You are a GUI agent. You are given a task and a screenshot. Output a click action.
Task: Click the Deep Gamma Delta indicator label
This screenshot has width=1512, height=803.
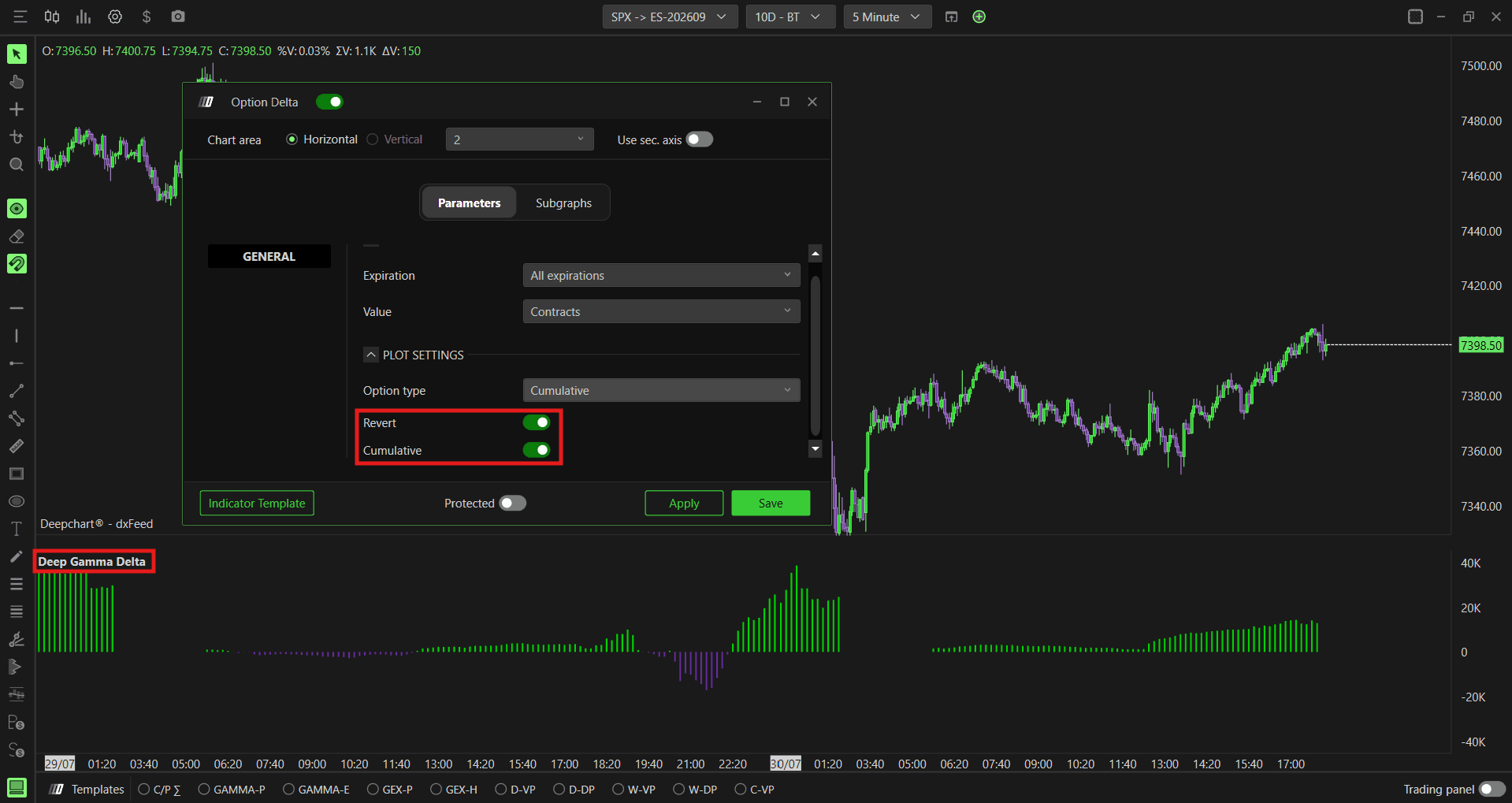[92, 561]
